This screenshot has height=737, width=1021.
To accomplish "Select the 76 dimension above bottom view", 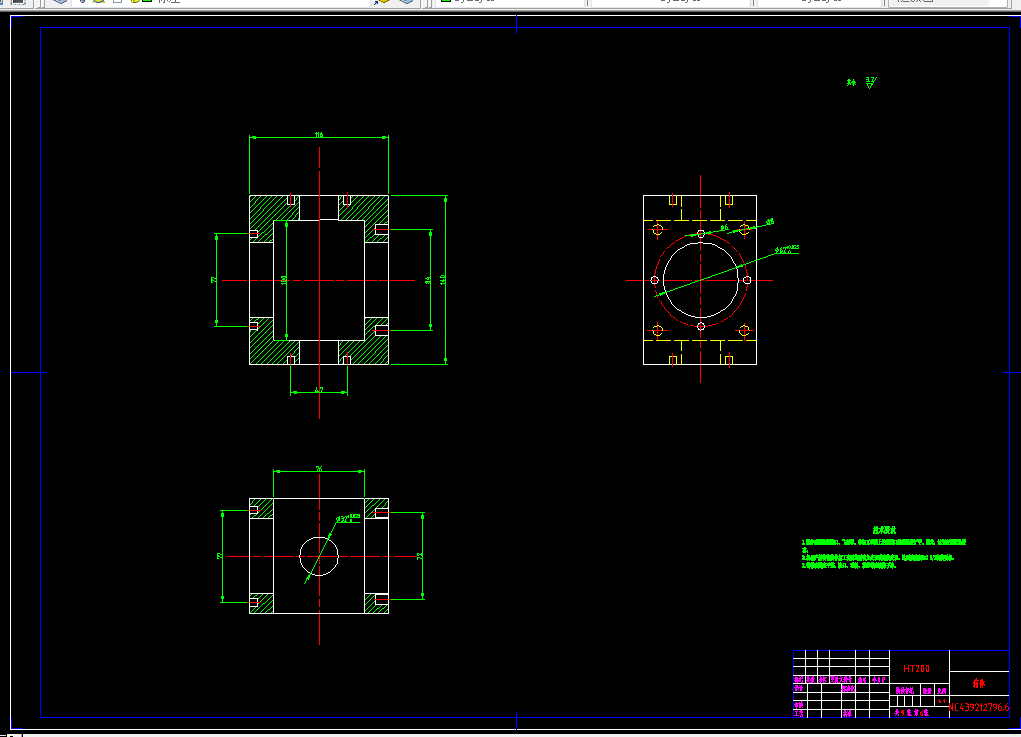I will 319,468.
